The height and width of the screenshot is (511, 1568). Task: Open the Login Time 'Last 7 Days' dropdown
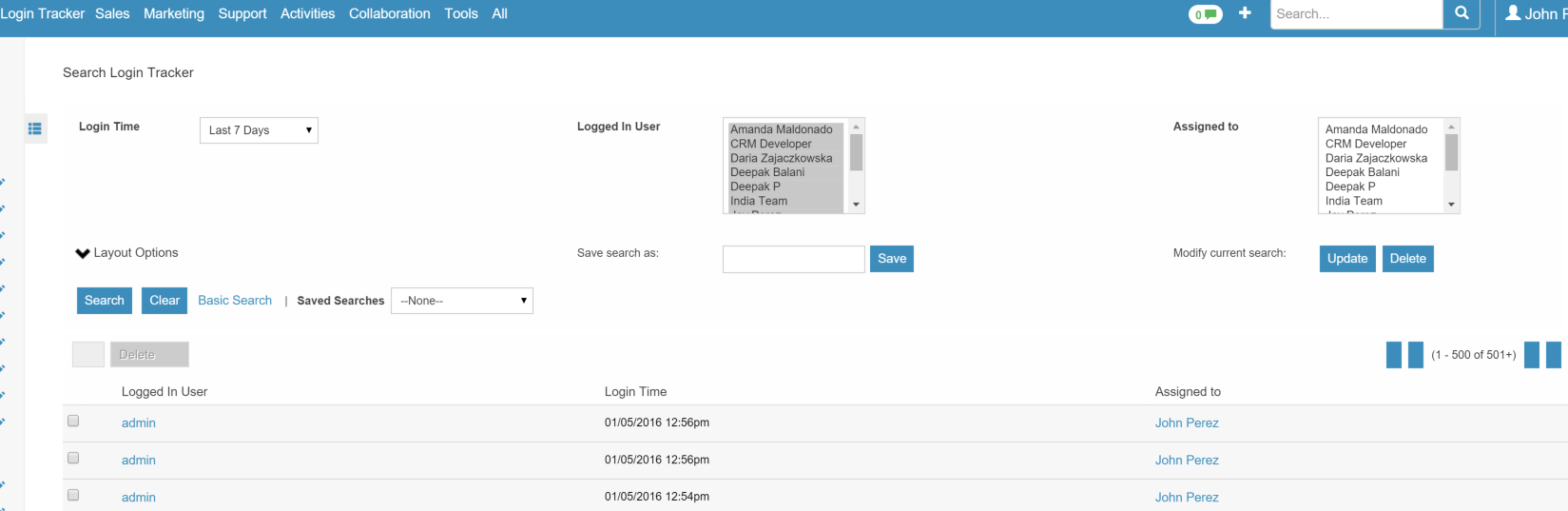(x=259, y=130)
